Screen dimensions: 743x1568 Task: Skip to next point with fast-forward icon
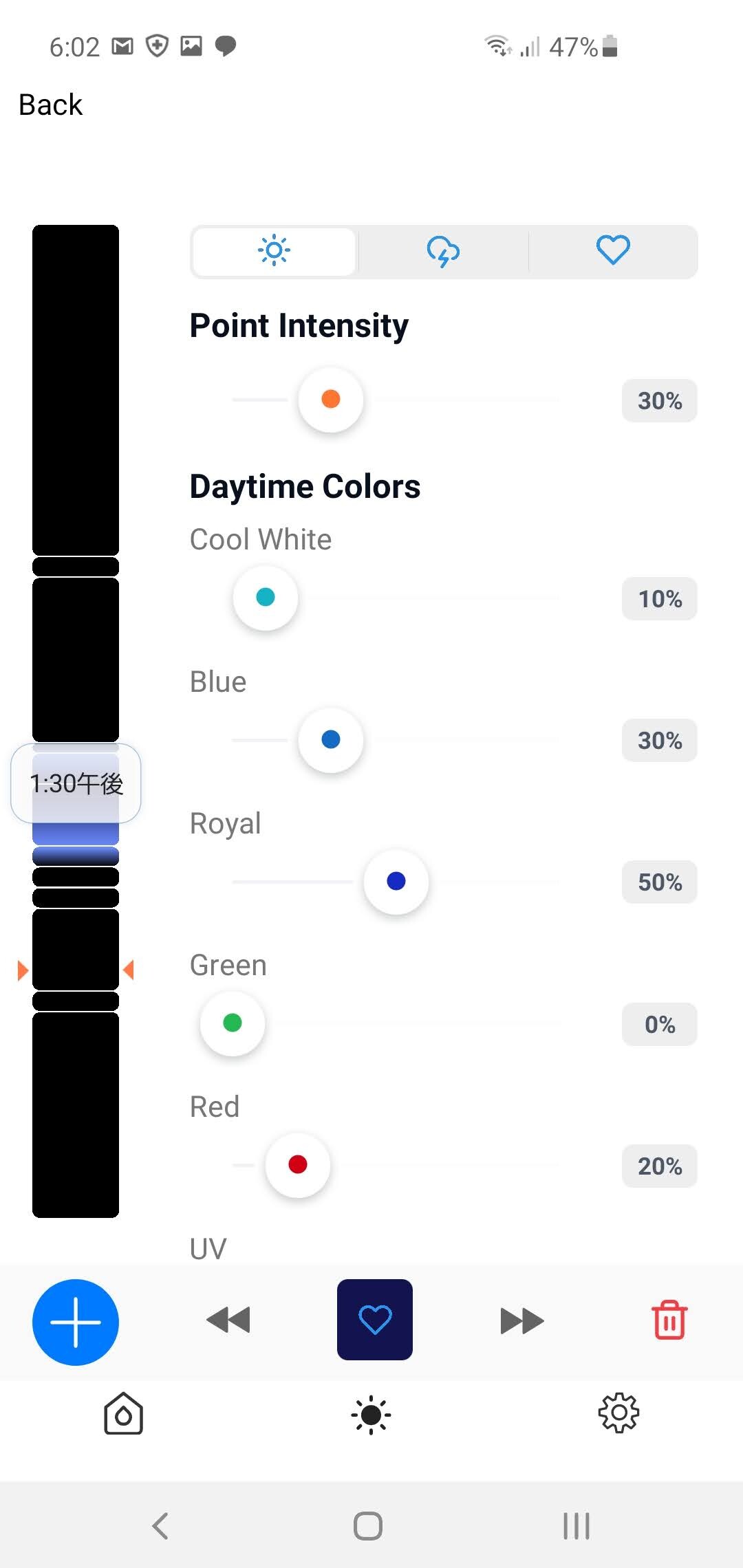522,1320
